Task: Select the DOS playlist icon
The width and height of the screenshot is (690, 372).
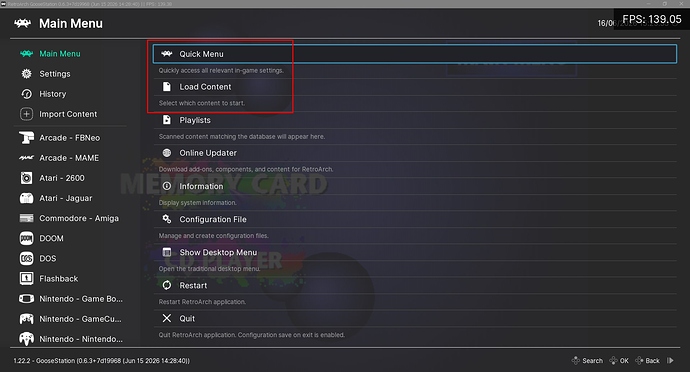Action: pos(26,258)
